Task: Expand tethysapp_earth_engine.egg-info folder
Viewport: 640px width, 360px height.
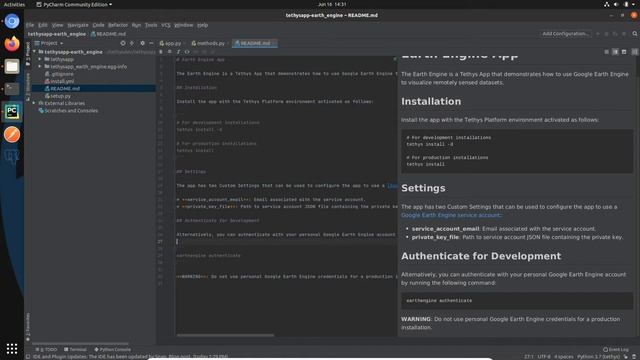Action: (x=40, y=66)
